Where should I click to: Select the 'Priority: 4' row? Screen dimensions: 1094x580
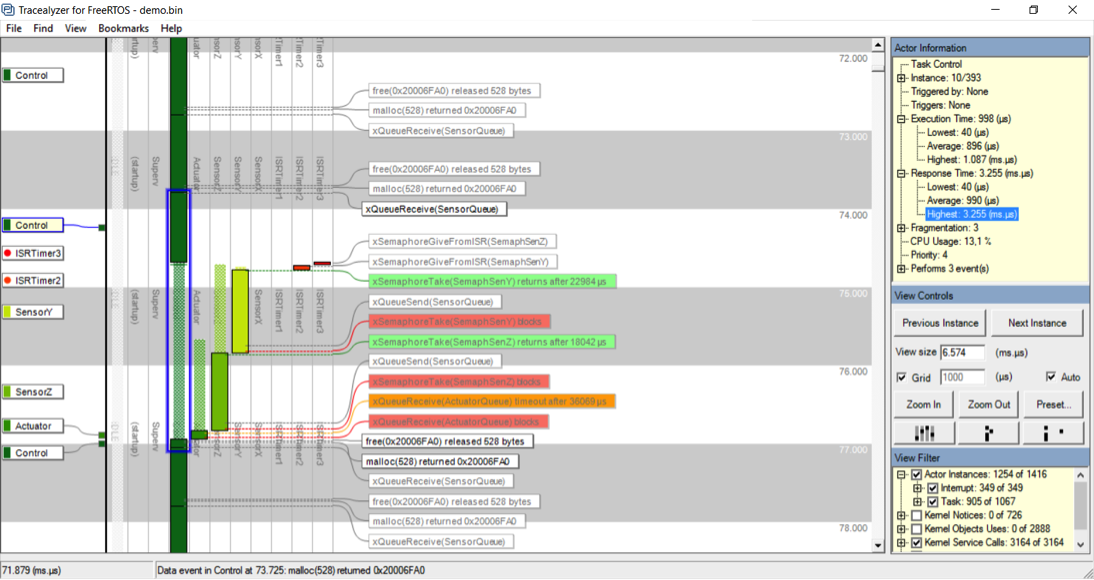(929, 255)
